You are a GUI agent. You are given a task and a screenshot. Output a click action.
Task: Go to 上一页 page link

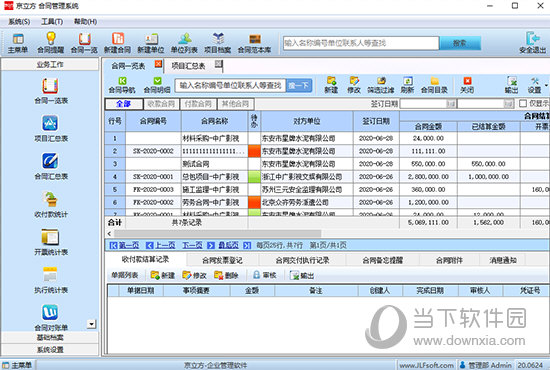tap(161, 245)
